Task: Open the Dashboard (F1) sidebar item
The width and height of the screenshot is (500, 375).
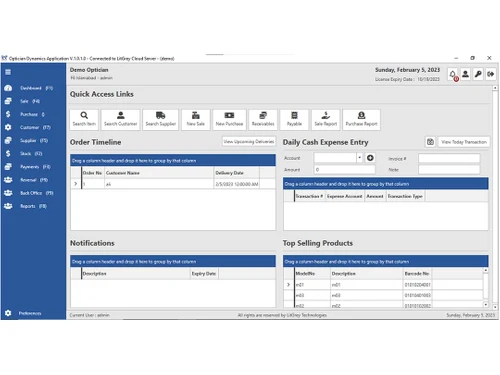Action: click(x=33, y=88)
